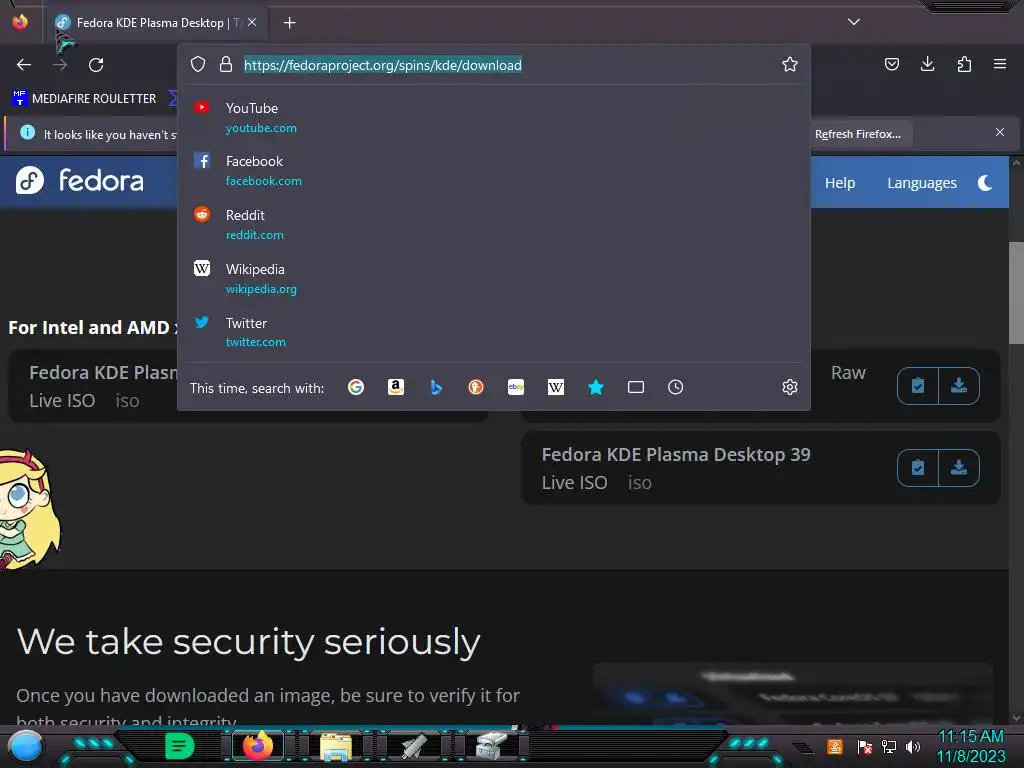Click the Star Butterfly desktop mascot
Screen dimensions: 1024x768
(x=28, y=509)
